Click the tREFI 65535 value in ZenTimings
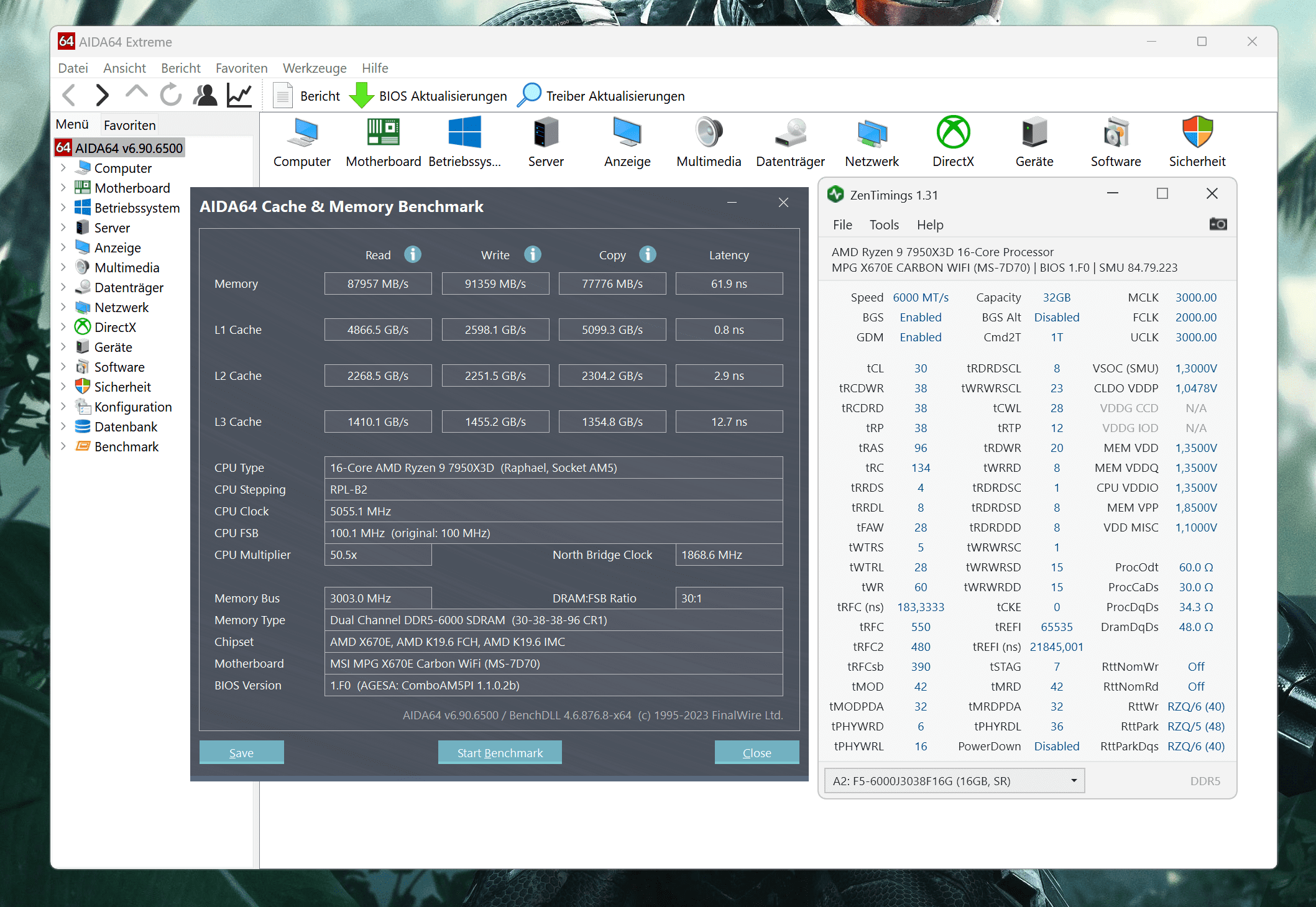The height and width of the screenshot is (907, 1316). [x=1057, y=627]
